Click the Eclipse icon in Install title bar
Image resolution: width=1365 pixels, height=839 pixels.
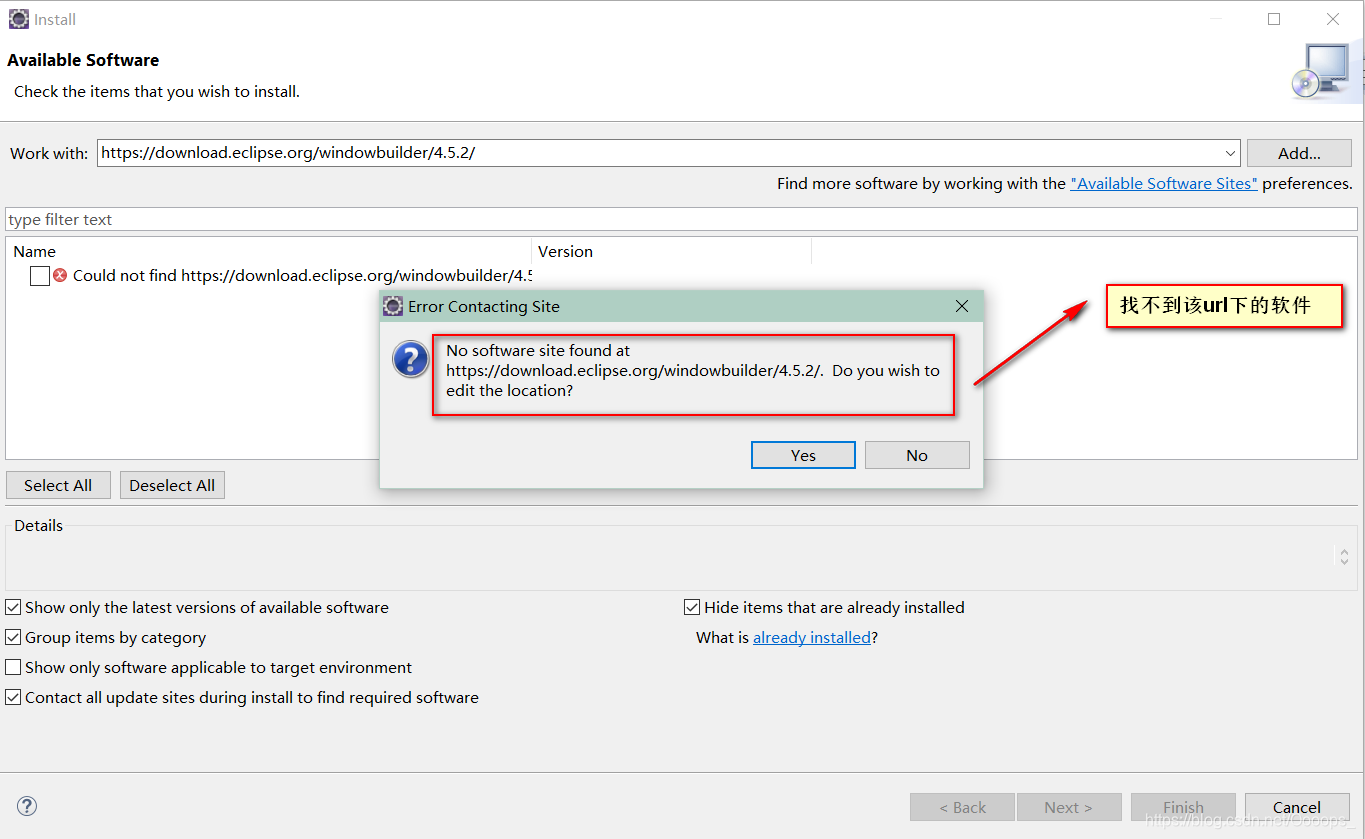[19, 19]
